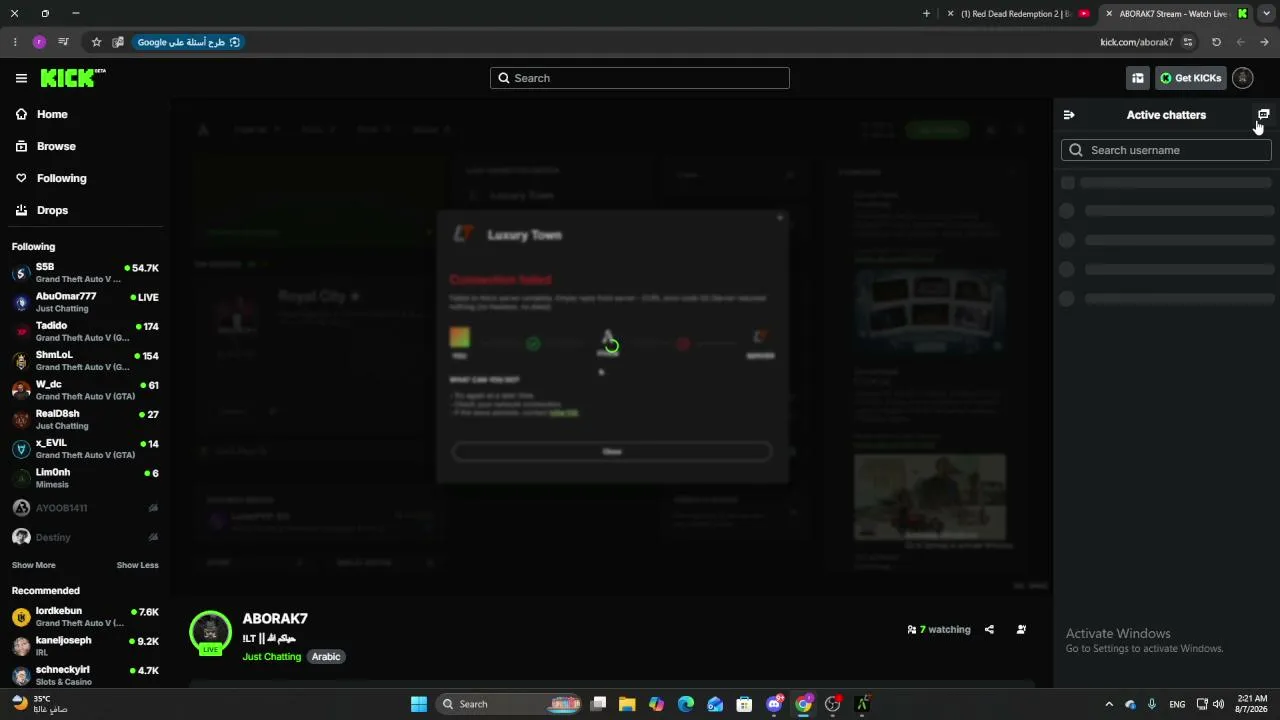
Task: Open kaneljoseph recommended channel
Action: (x=85, y=646)
